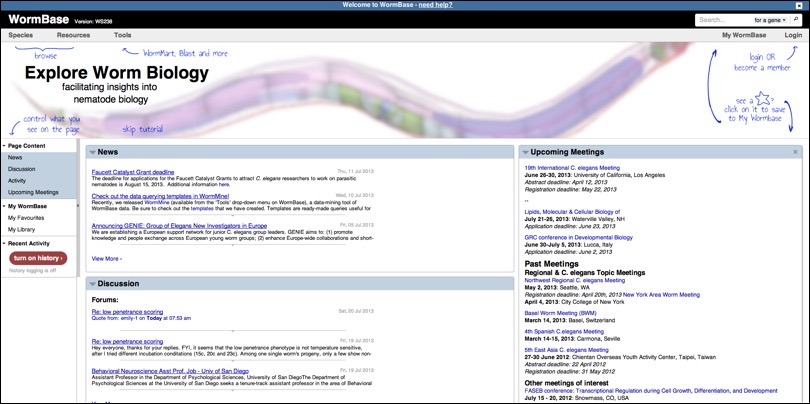Open the Species menu
The image size is (810, 404).
coord(21,35)
